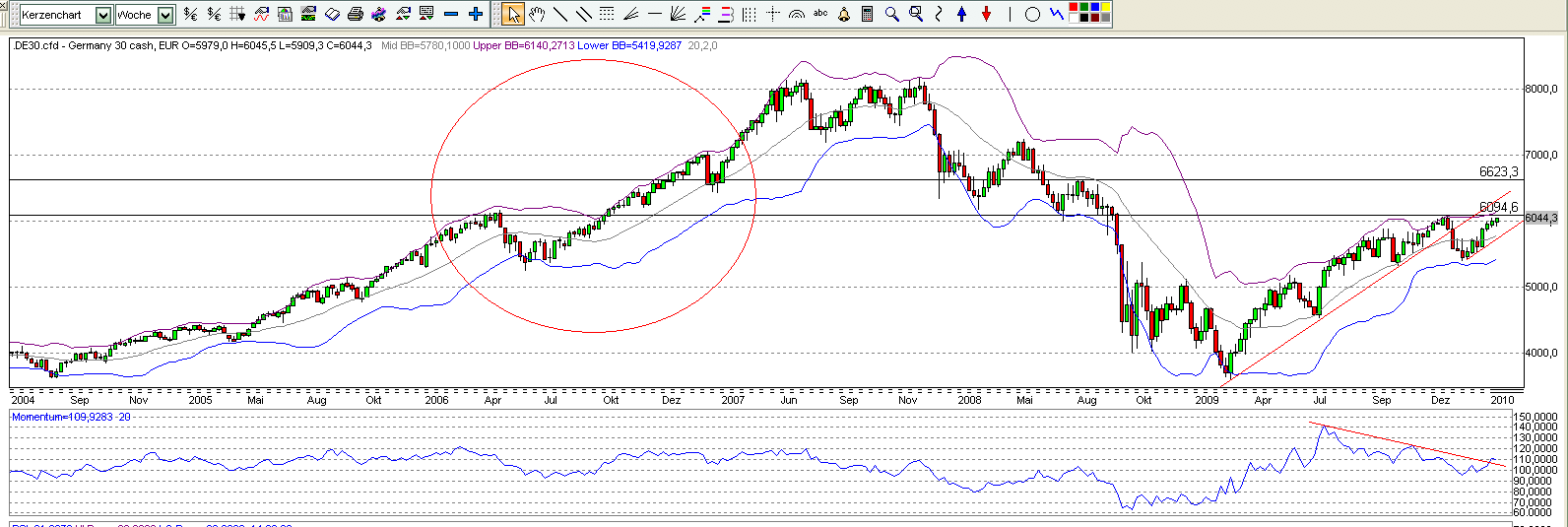
Task: Click the Momentum=109,9283 indicator label
Action: 64,417
